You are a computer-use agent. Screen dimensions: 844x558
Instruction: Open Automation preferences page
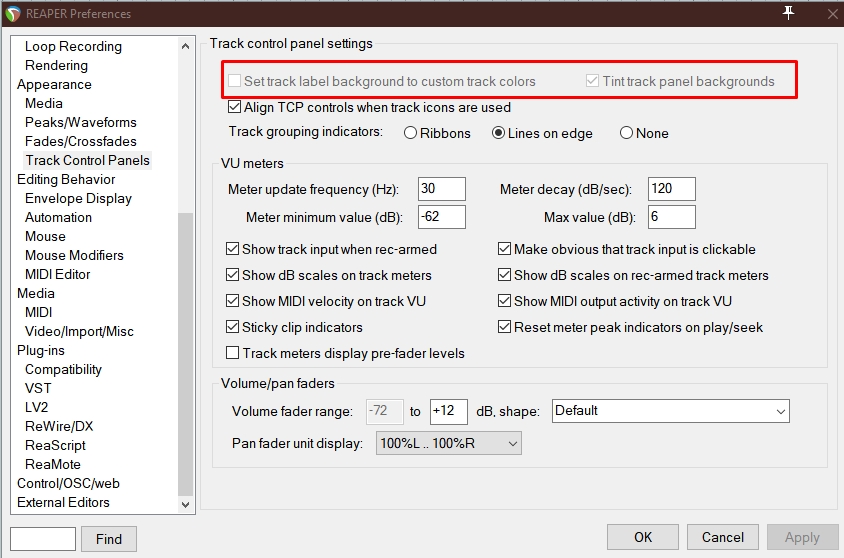coord(58,217)
